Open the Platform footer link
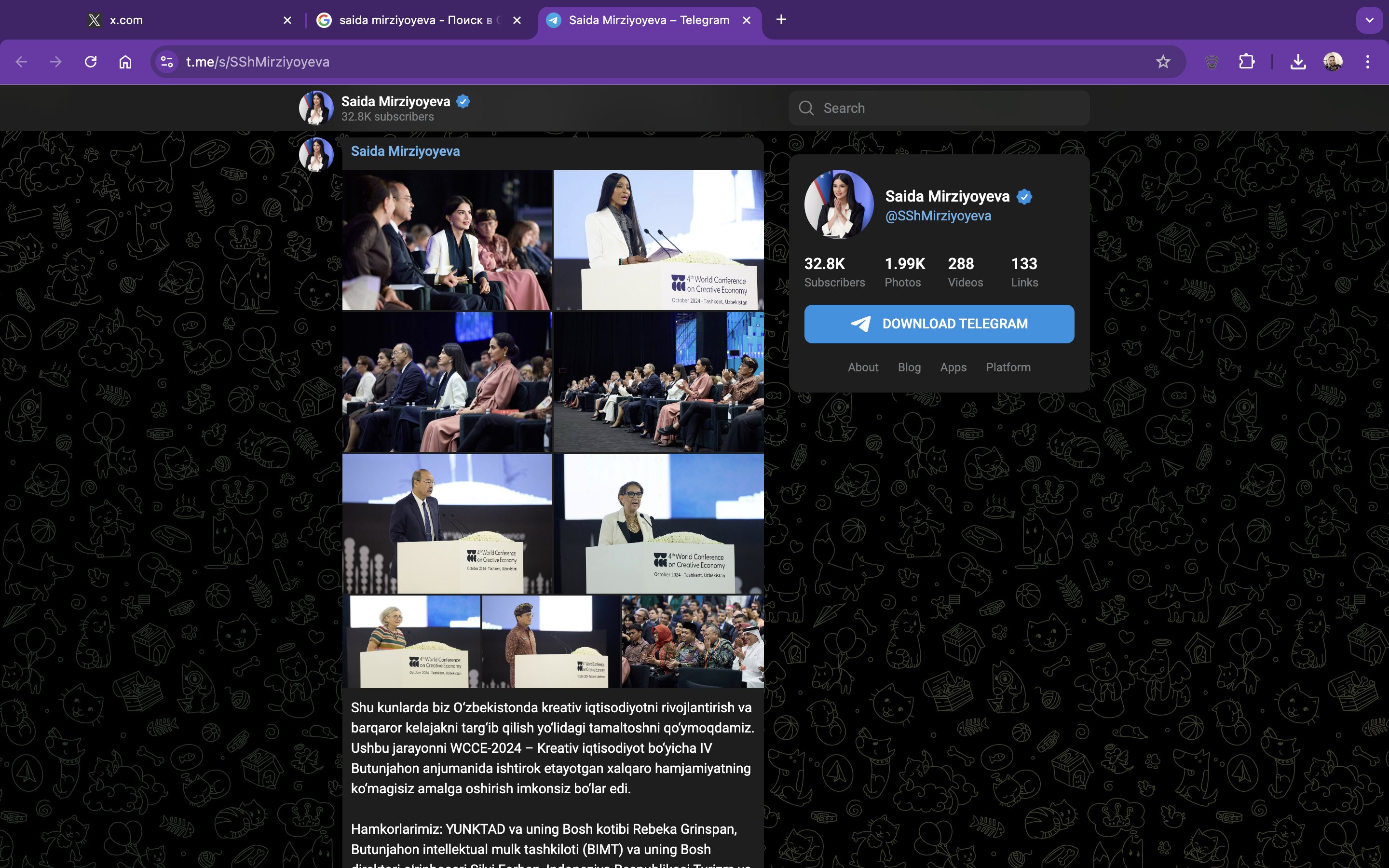The image size is (1389, 868). 1008,367
